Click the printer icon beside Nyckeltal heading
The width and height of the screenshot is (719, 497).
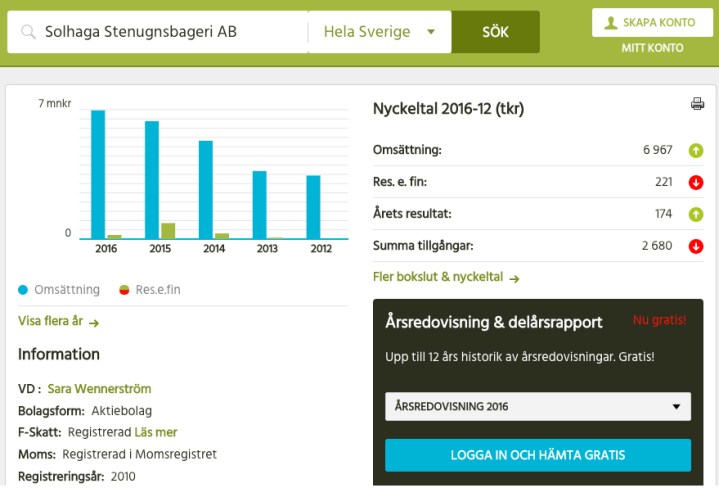tap(697, 104)
